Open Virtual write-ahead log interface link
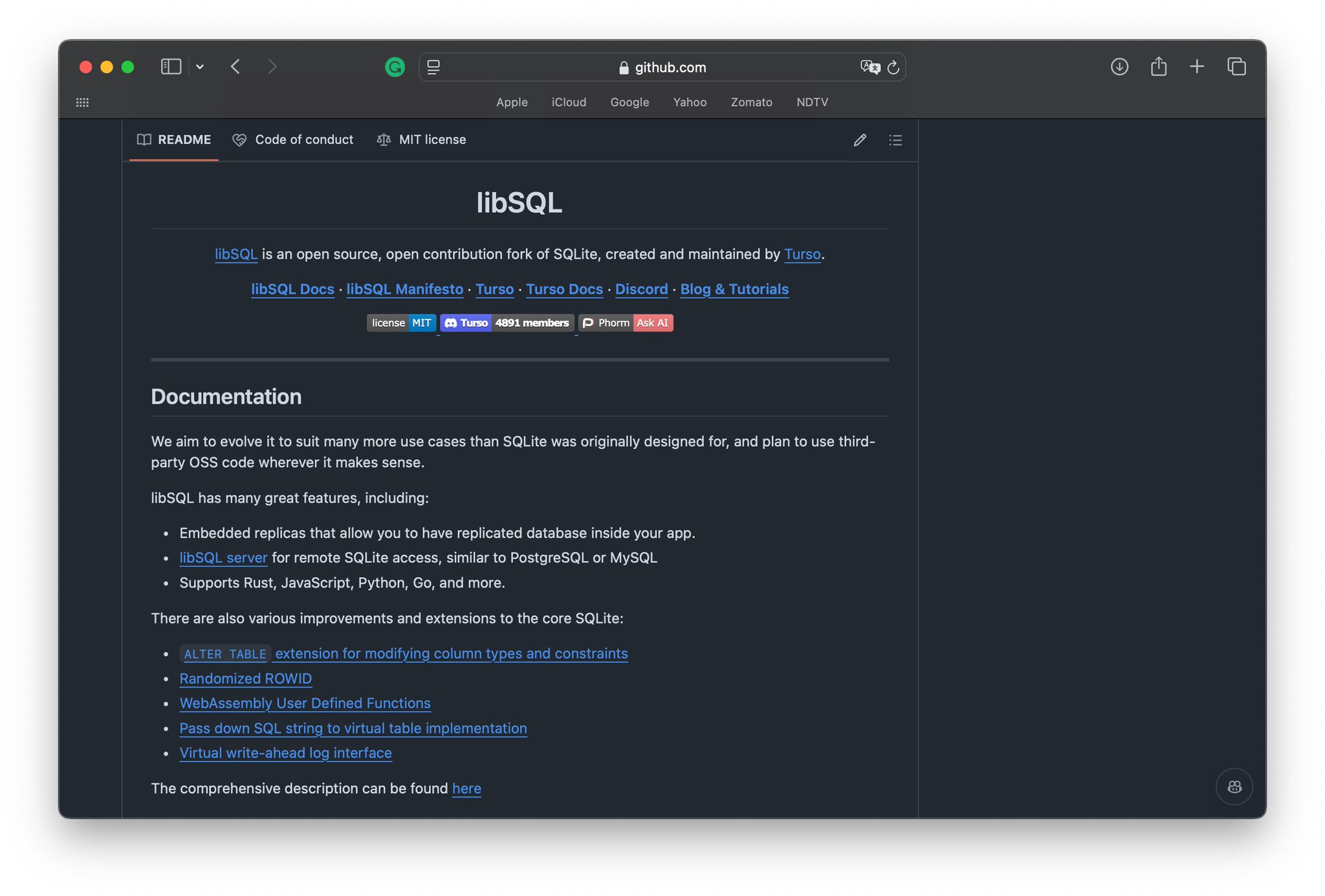 coord(285,753)
